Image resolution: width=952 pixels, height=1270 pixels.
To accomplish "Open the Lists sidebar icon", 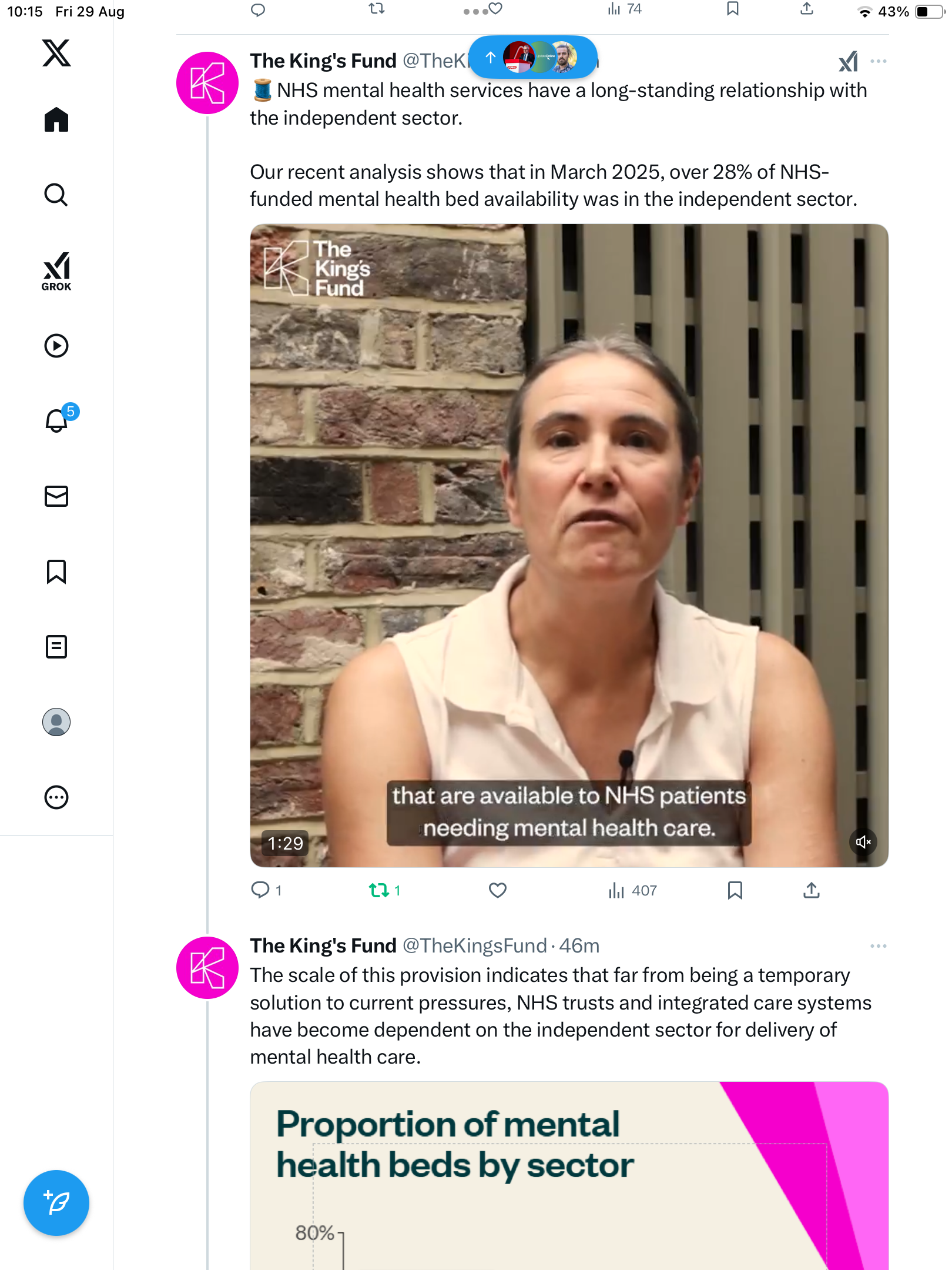I will [x=56, y=647].
